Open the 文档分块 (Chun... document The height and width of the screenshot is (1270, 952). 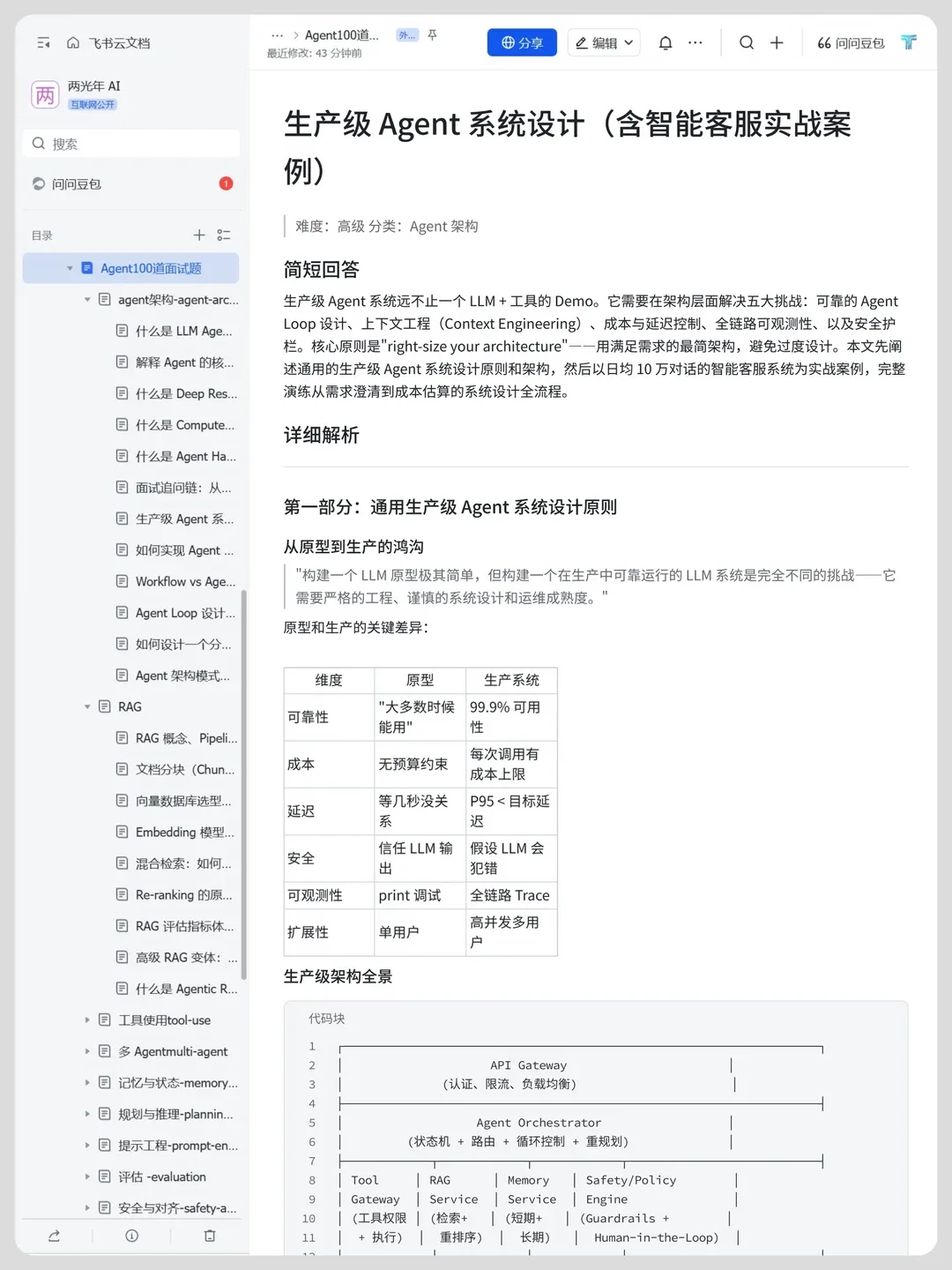pos(185,769)
